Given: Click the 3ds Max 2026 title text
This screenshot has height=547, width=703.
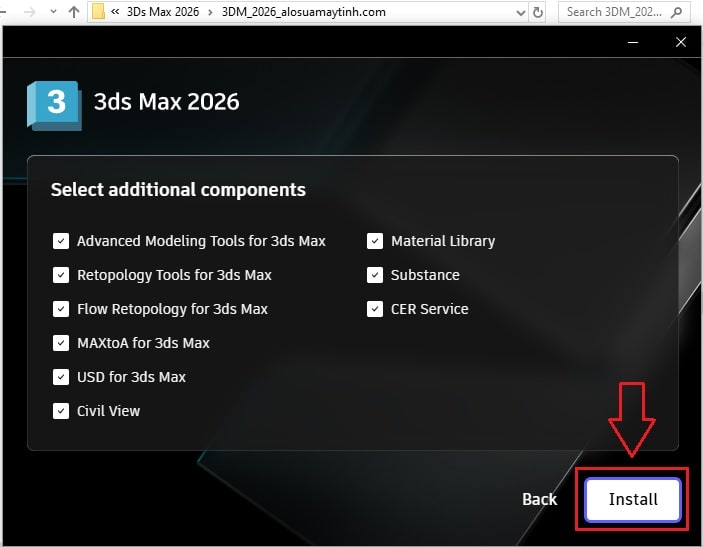Looking at the screenshot, I should tap(166, 102).
